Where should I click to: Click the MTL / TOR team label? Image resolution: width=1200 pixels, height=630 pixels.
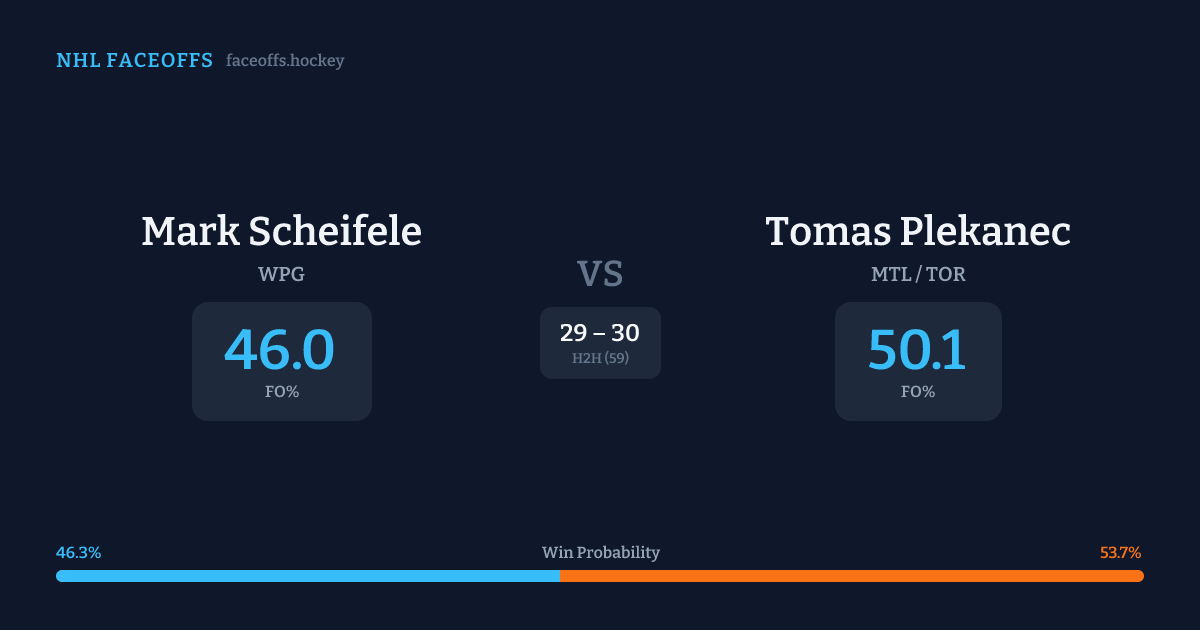(918, 274)
